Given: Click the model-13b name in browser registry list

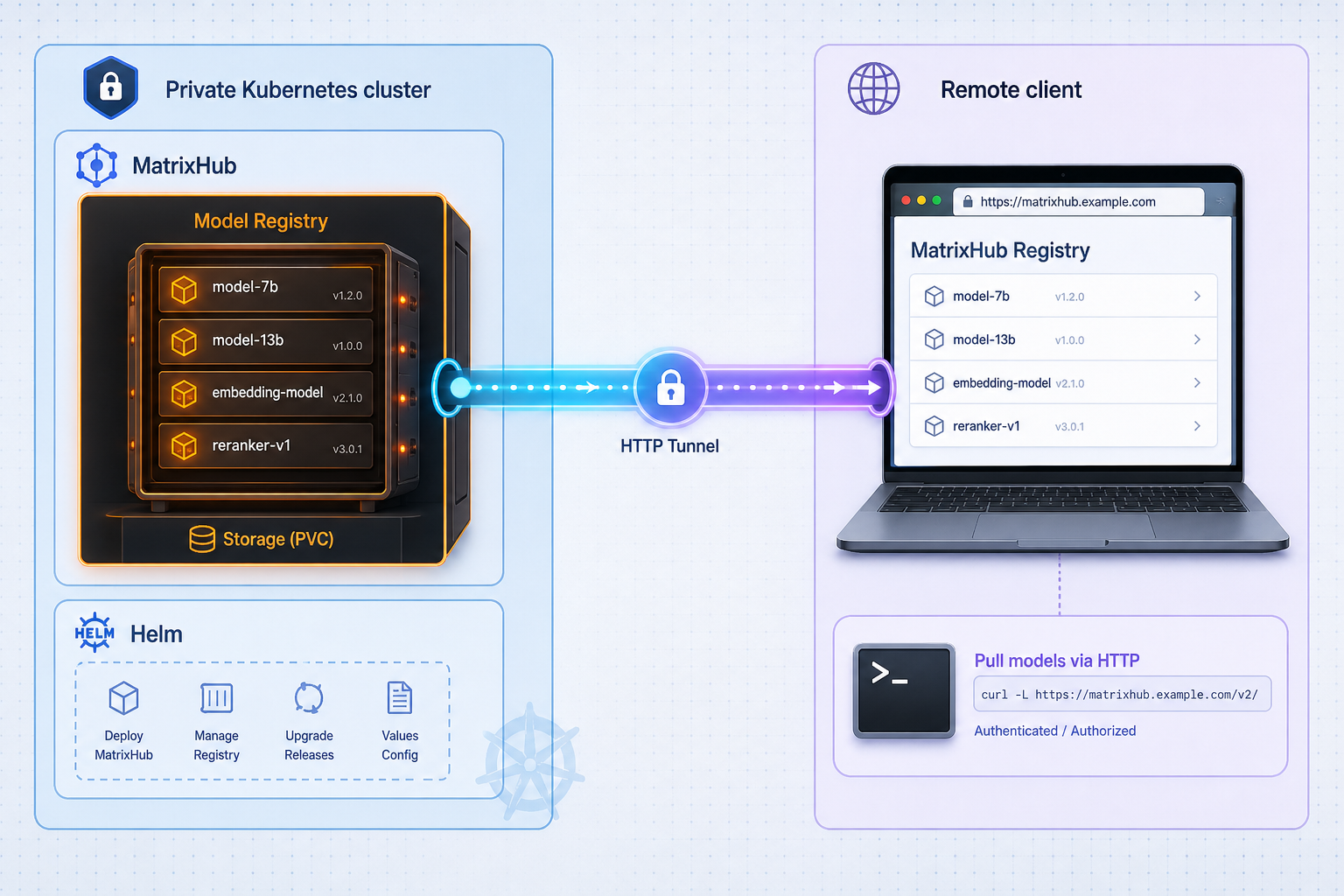Looking at the screenshot, I should 984,339.
